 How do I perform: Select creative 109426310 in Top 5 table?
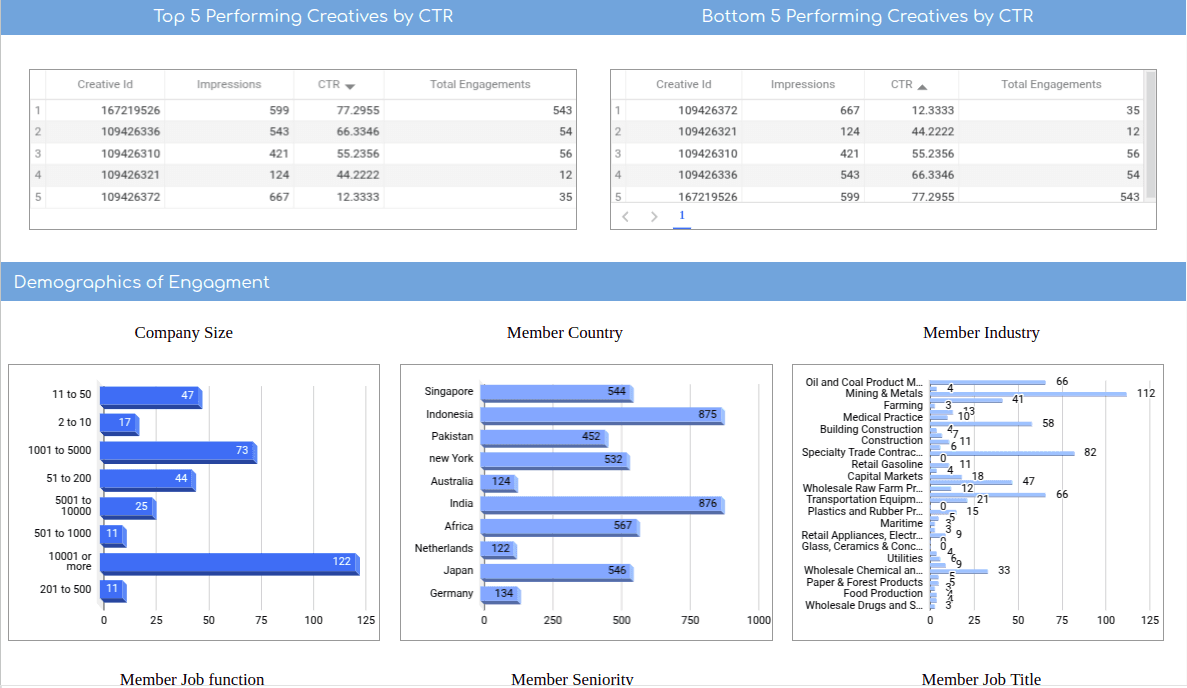click(x=130, y=153)
